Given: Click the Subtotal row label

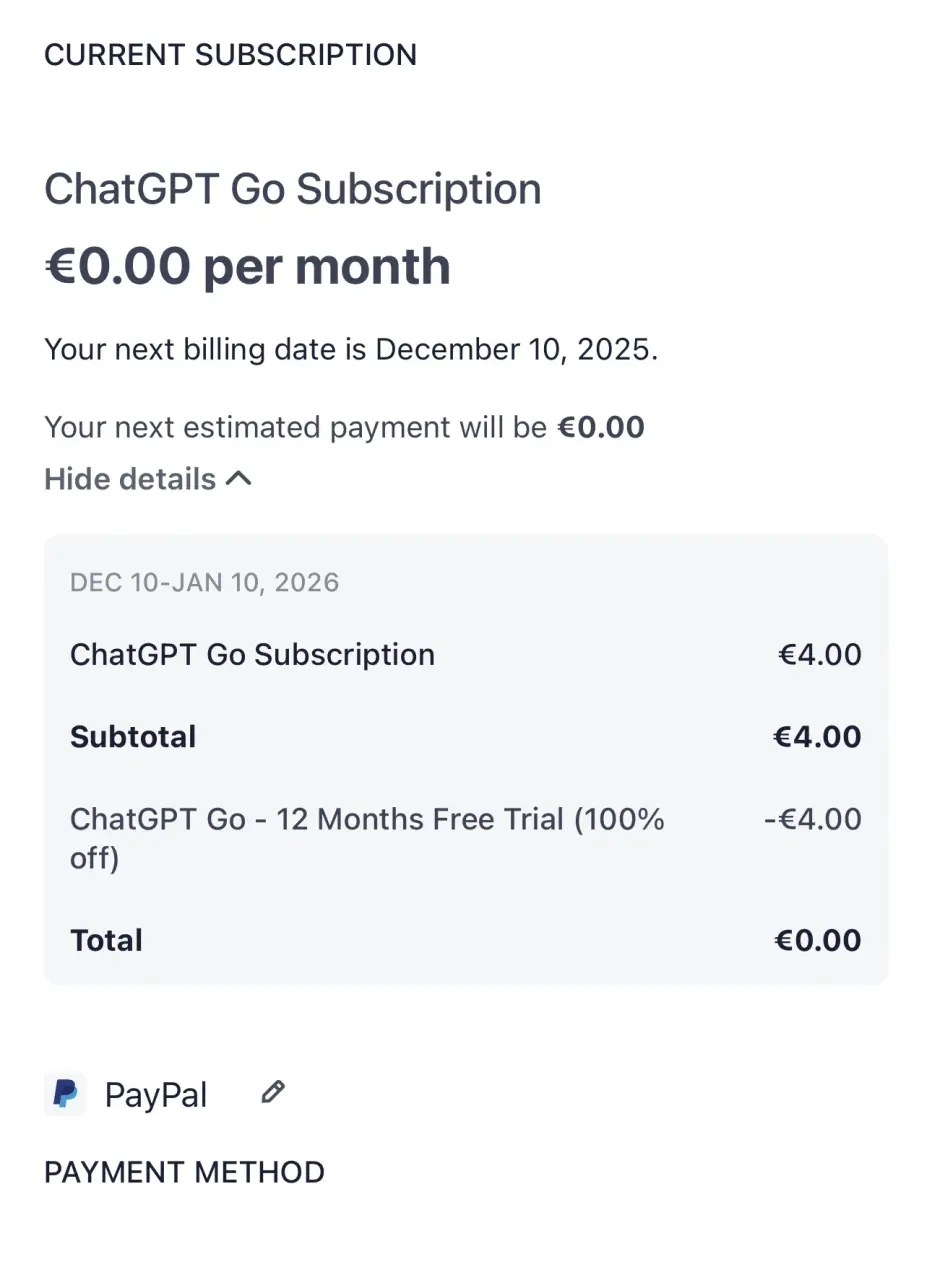Looking at the screenshot, I should point(133,737).
